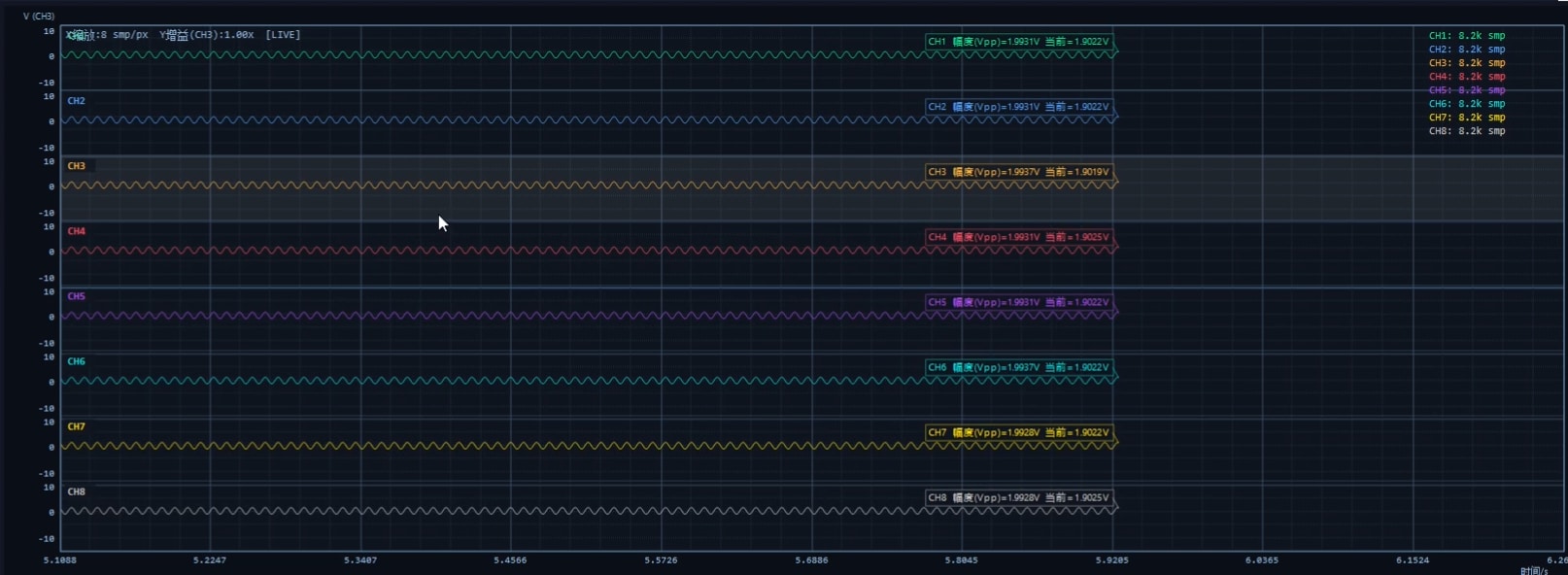Viewport: 1568px width, 575px height.
Task: Click the 5.5726 time axis tick
Action: 661,560
